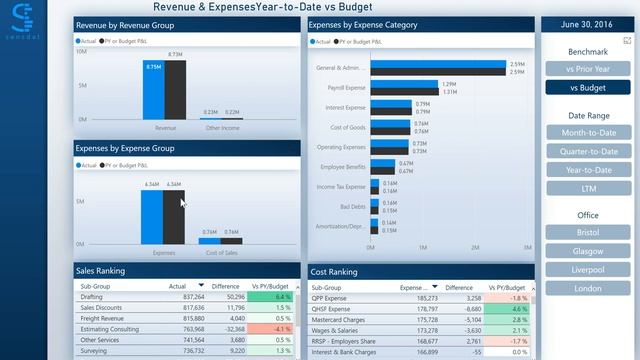Click blue Revenue actual bar 8.75M
The width and height of the screenshot is (640, 360).
coord(153,90)
